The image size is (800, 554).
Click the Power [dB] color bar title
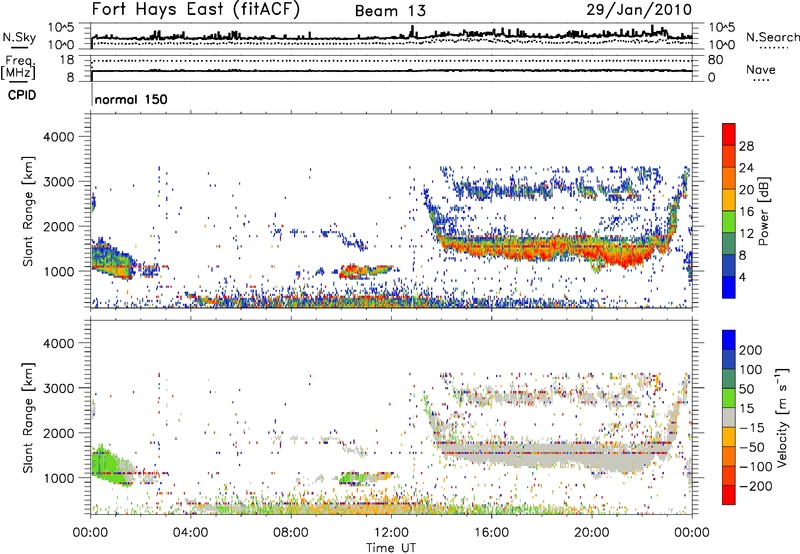pyautogui.click(x=763, y=211)
